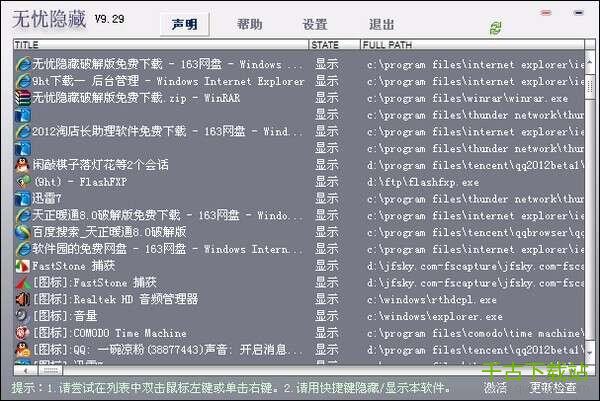The height and width of the screenshot is (401, 600).
Task: Click the FULL PATH column header
Action: (x=470, y=45)
